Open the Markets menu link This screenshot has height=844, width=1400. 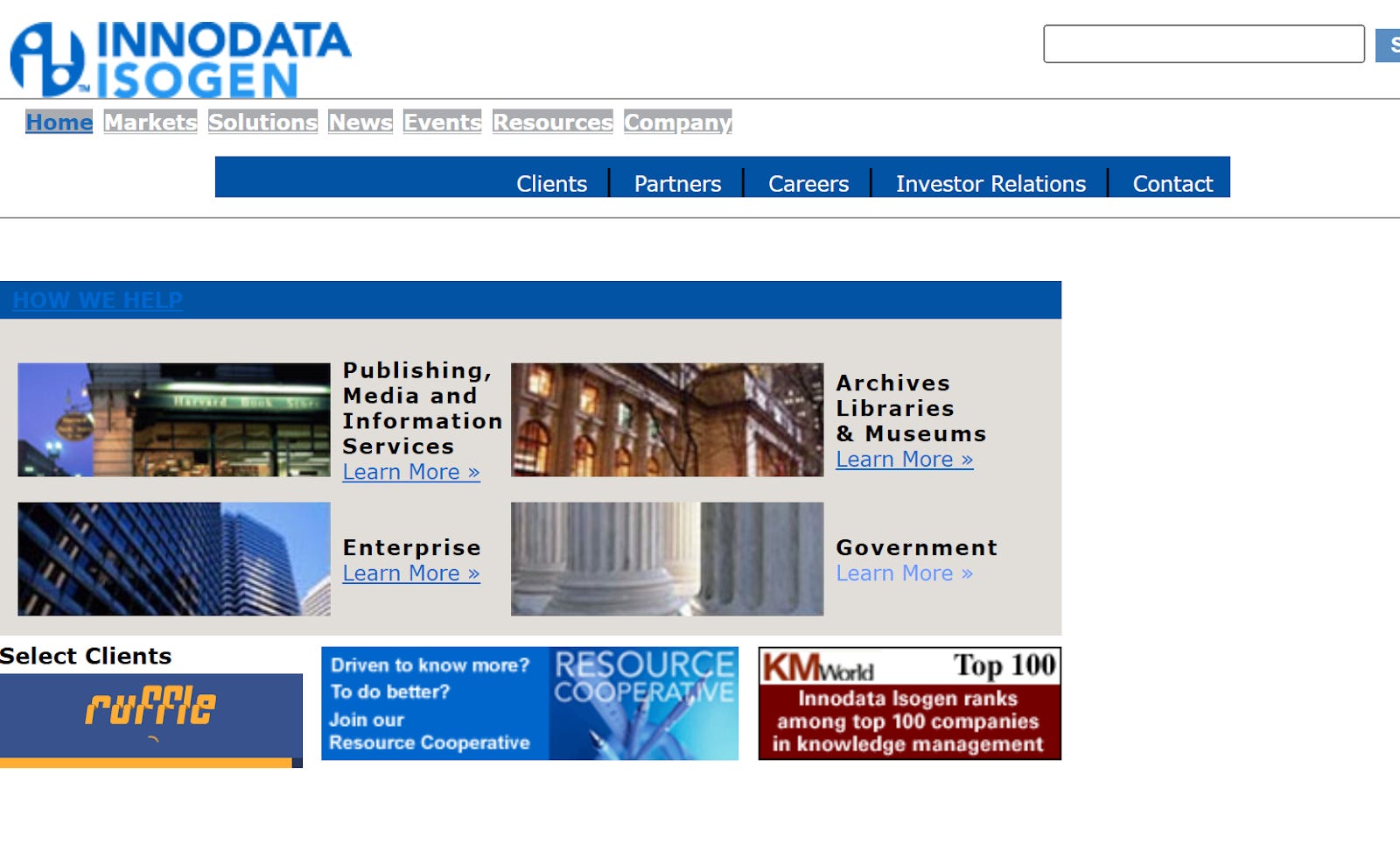click(x=150, y=122)
